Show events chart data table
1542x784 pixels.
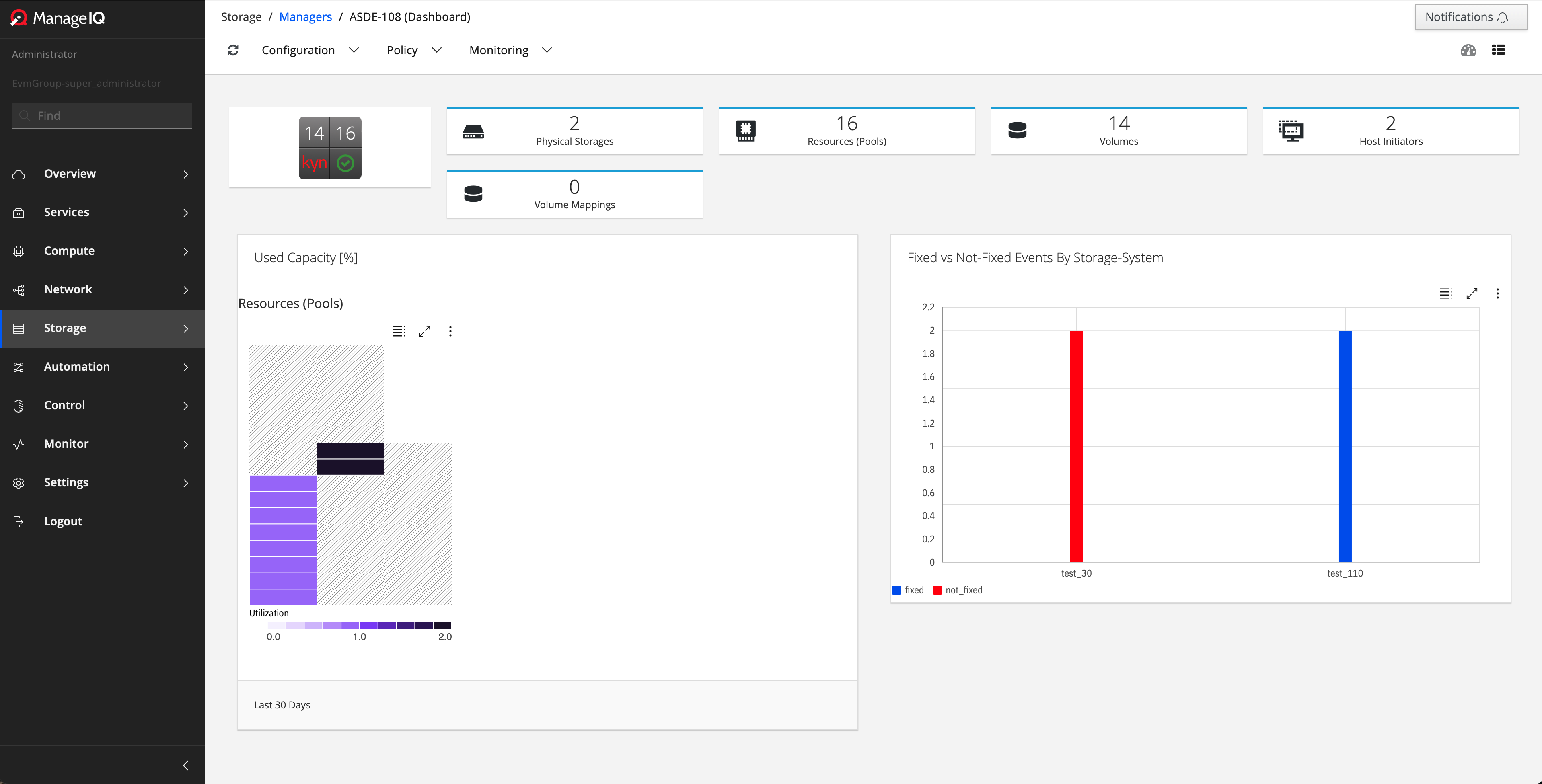(x=1445, y=293)
